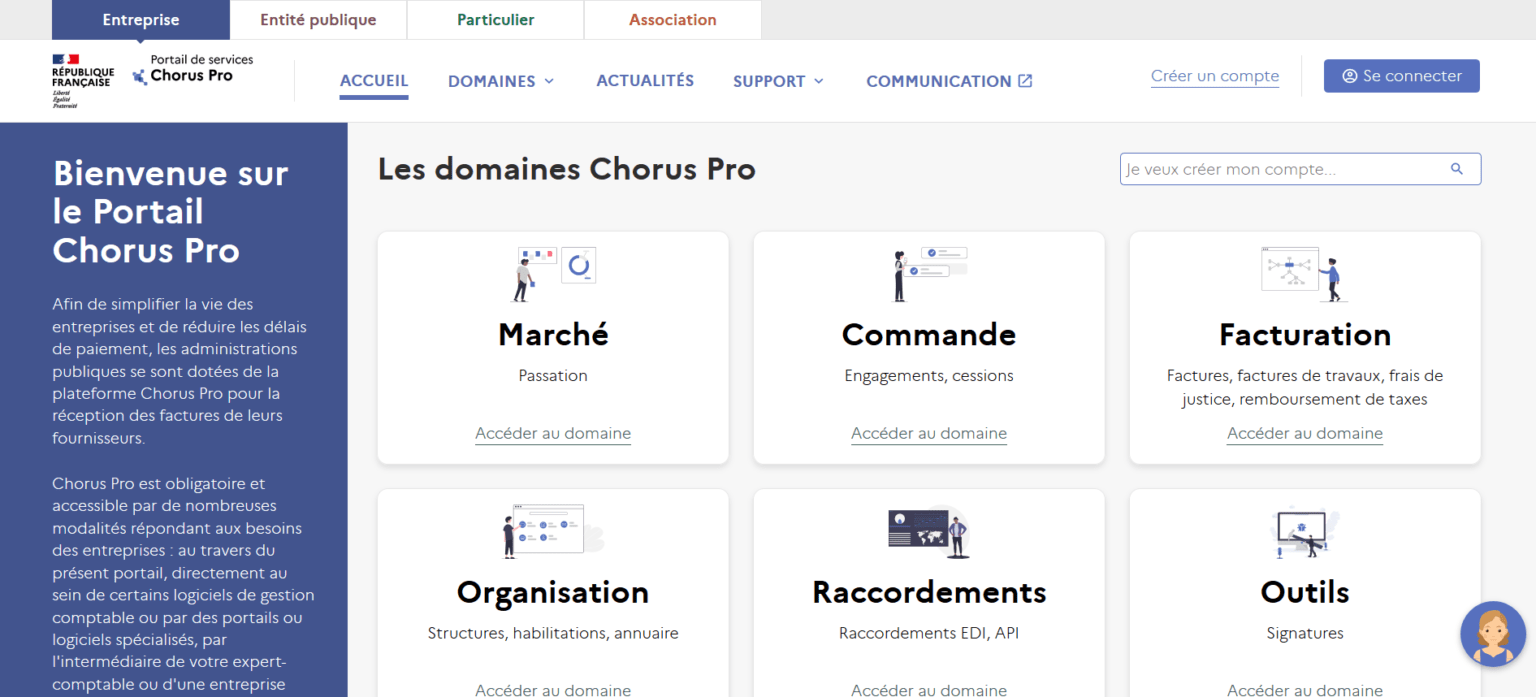Expand the Domaines dropdown menu

pos(501,81)
